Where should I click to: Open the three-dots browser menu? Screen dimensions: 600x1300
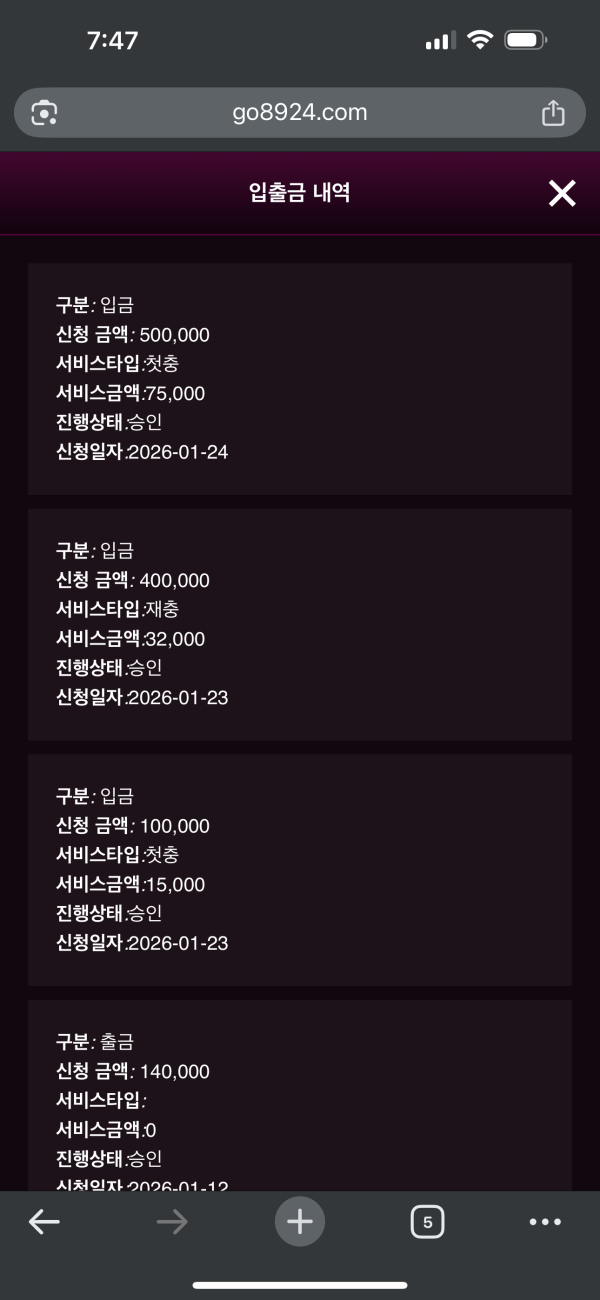545,1222
